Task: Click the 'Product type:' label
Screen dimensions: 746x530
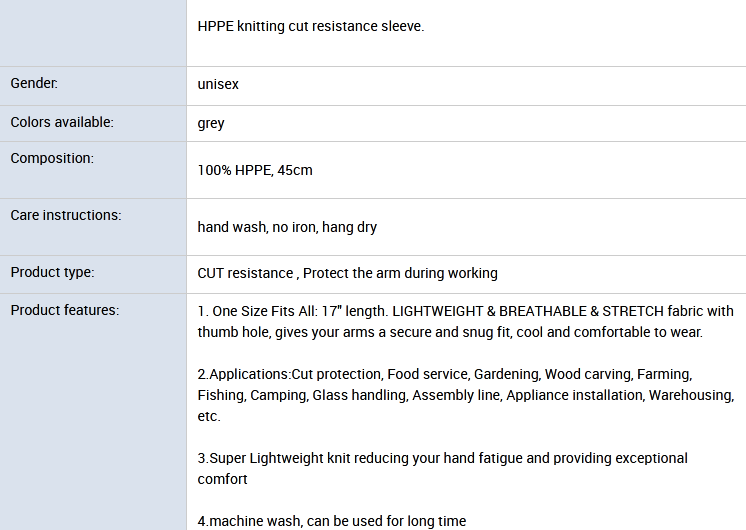Action: (52, 272)
